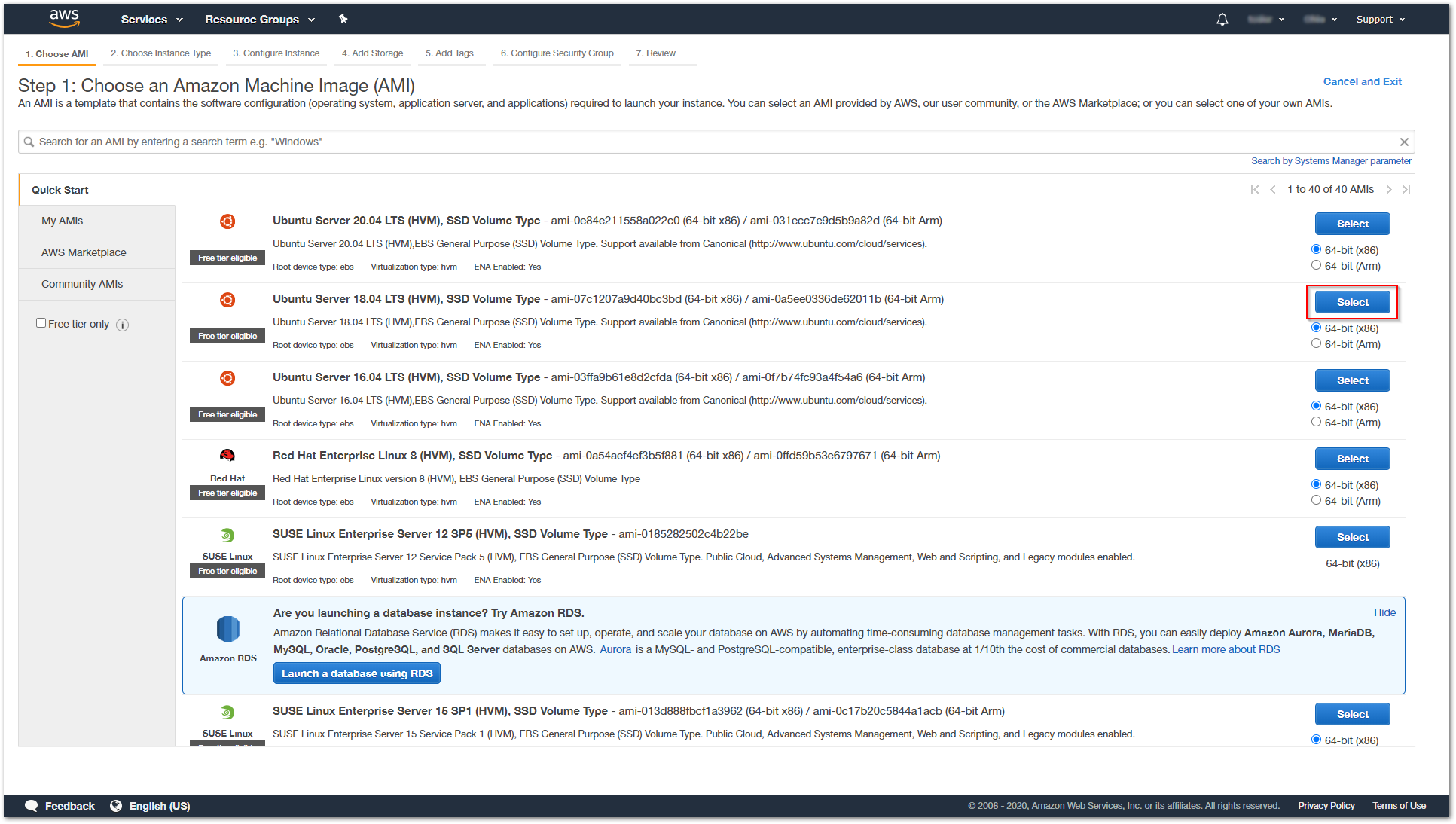Image resolution: width=1456 pixels, height=824 pixels.
Task: Select 64-bit (Arm) for Ubuntu 20.04
Action: point(1316,265)
